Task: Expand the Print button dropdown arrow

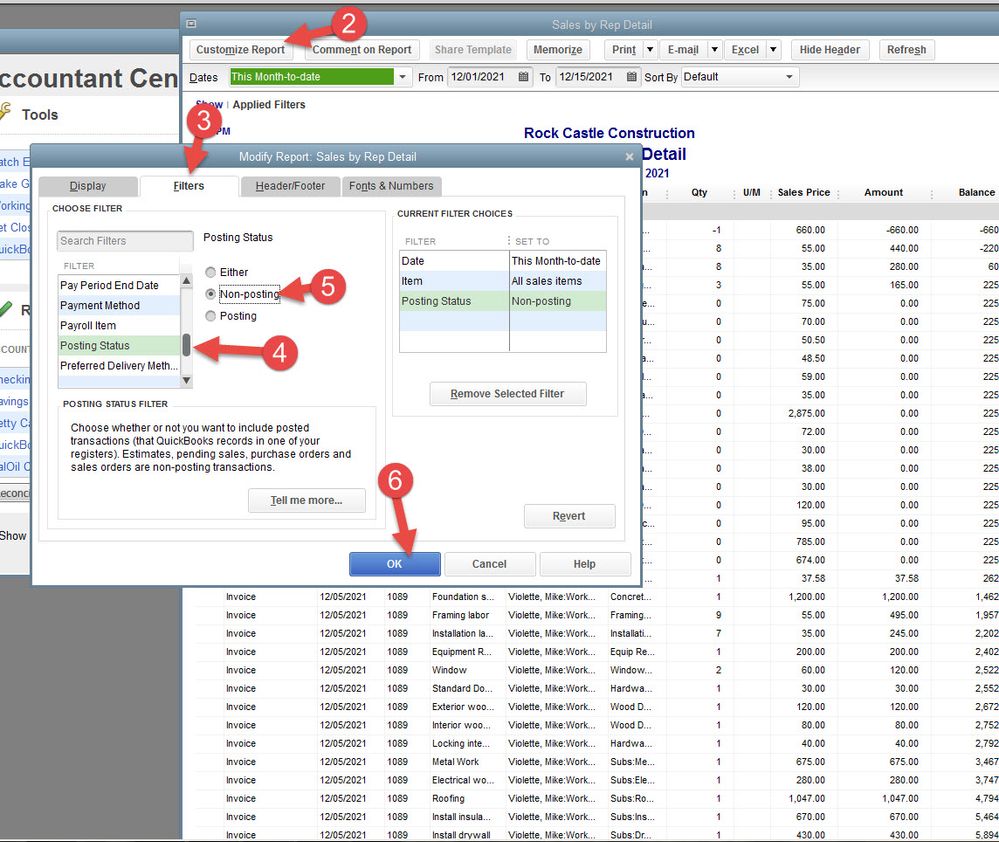Action: (650, 49)
